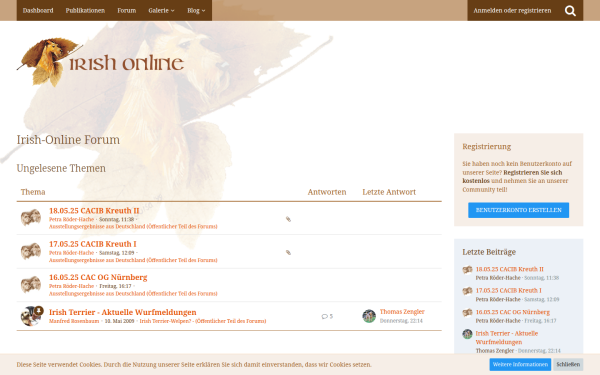This screenshot has width=600, height=375.
Task: Click Petra Röder-Hache under CAC OG Nürnberg thread
Action: tap(71, 286)
